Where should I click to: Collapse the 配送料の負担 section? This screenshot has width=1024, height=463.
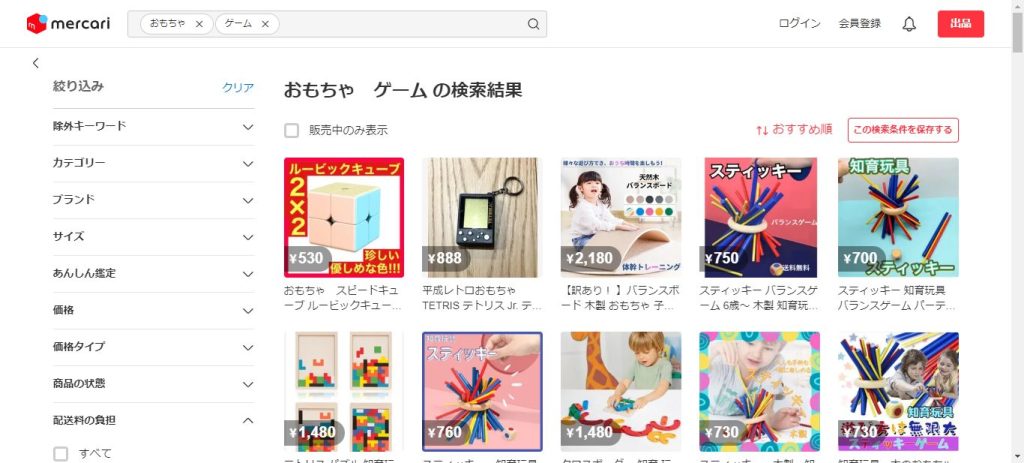click(x=153, y=421)
